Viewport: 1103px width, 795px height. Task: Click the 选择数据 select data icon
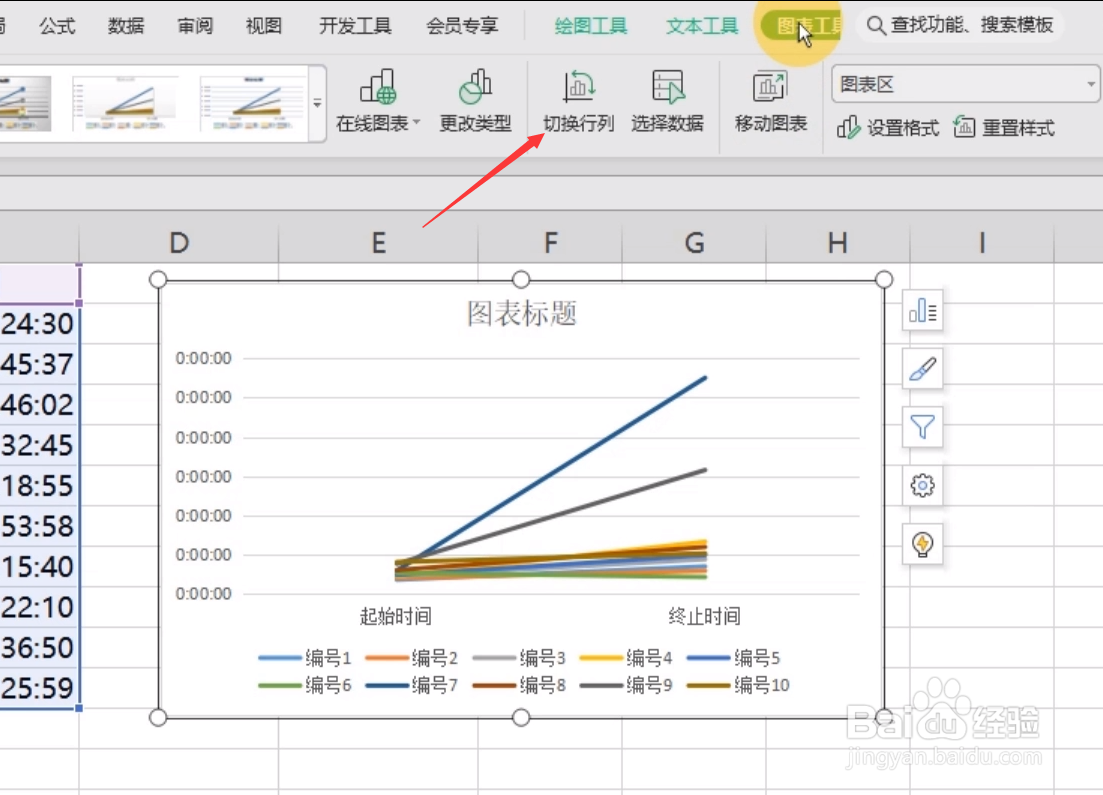coord(668,87)
